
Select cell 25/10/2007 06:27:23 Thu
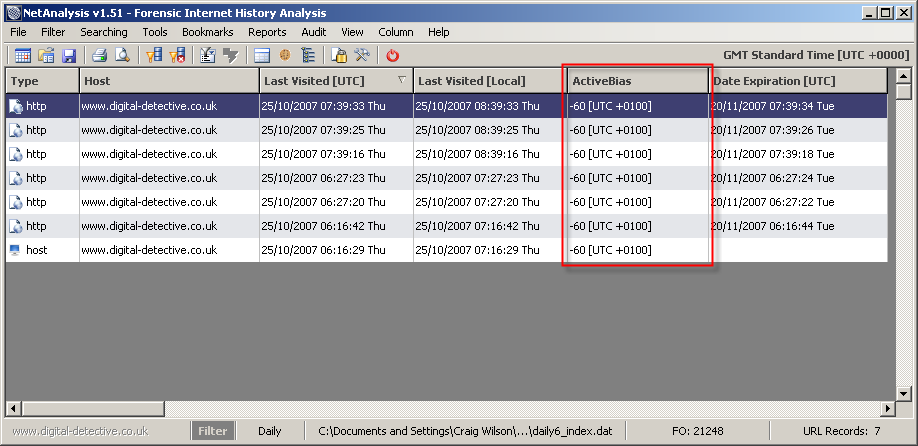click(336, 178)
